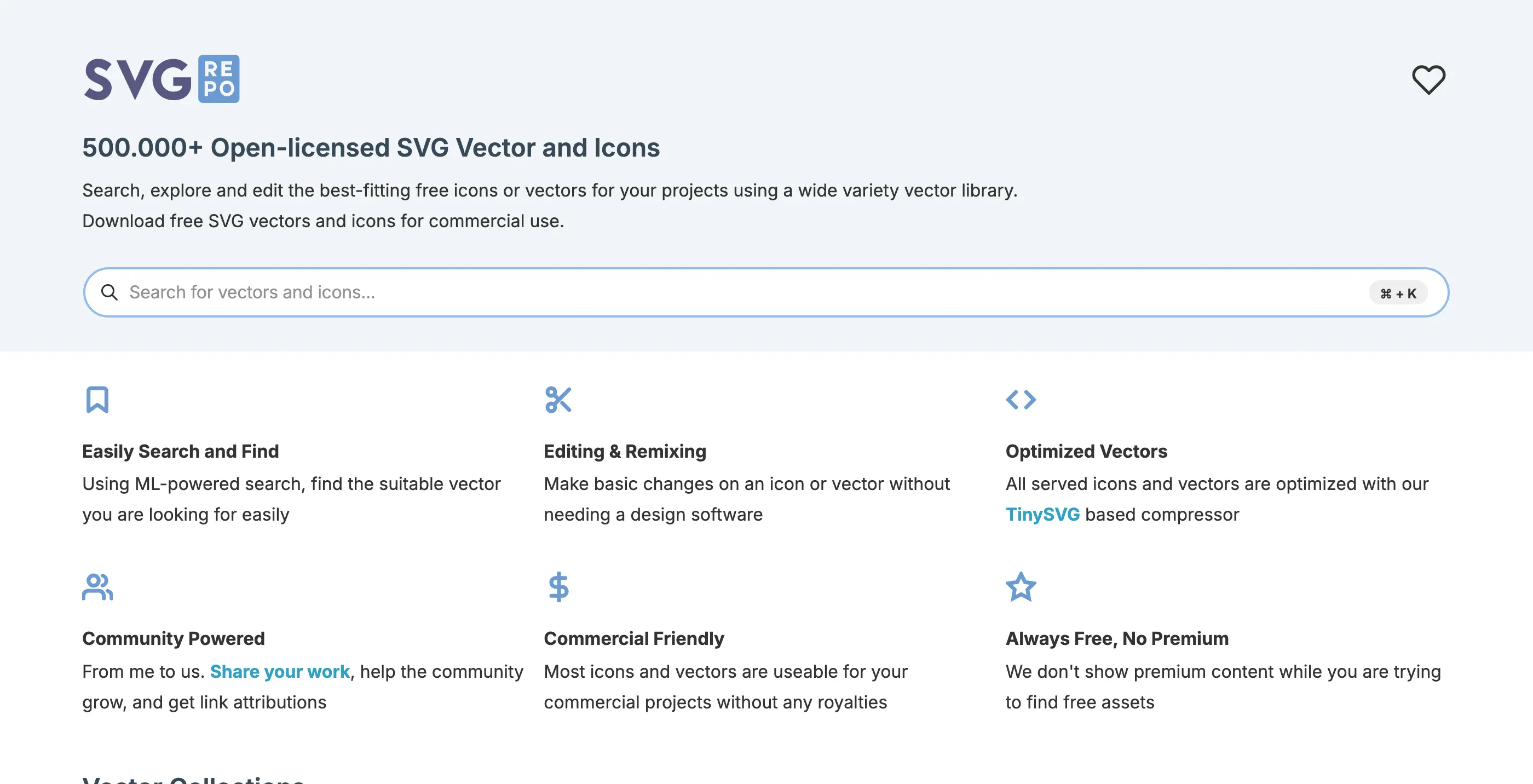The width and height of the screenshot is (1533, 784).
Task: Click the Community Powered heading
Action: [x=173, y=639]
